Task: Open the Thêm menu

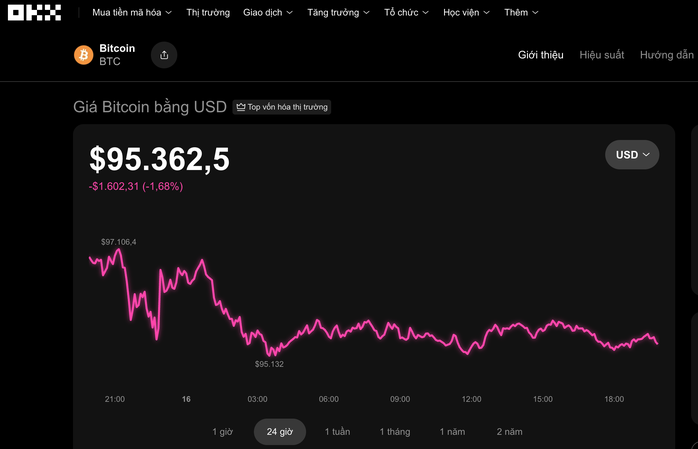Action: pos(521,13)
